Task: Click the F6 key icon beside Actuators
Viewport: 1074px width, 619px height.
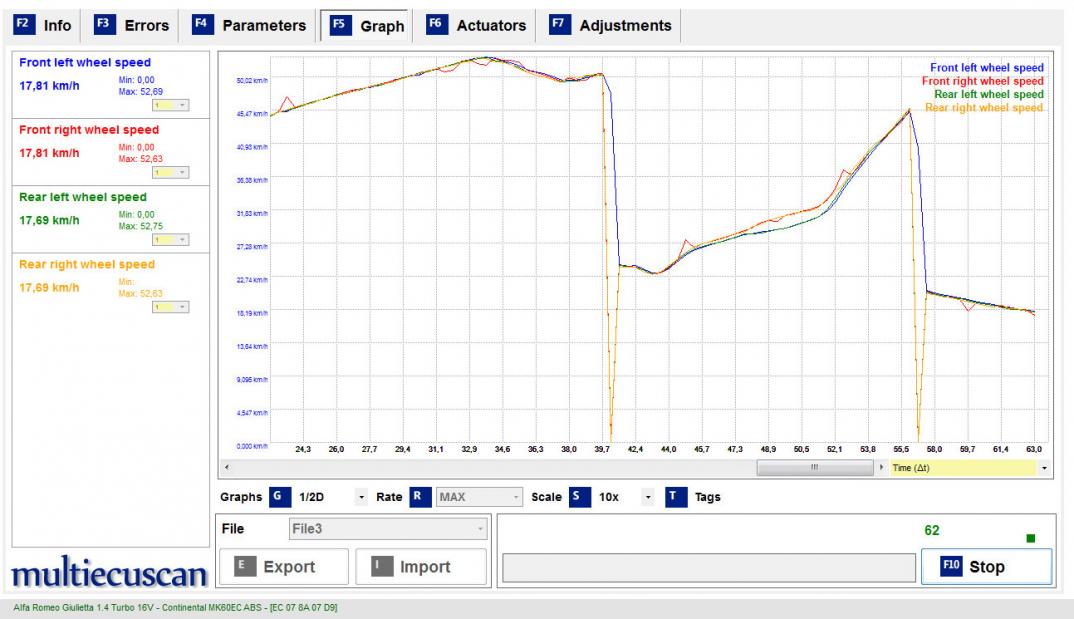Action: pos(436,24)
